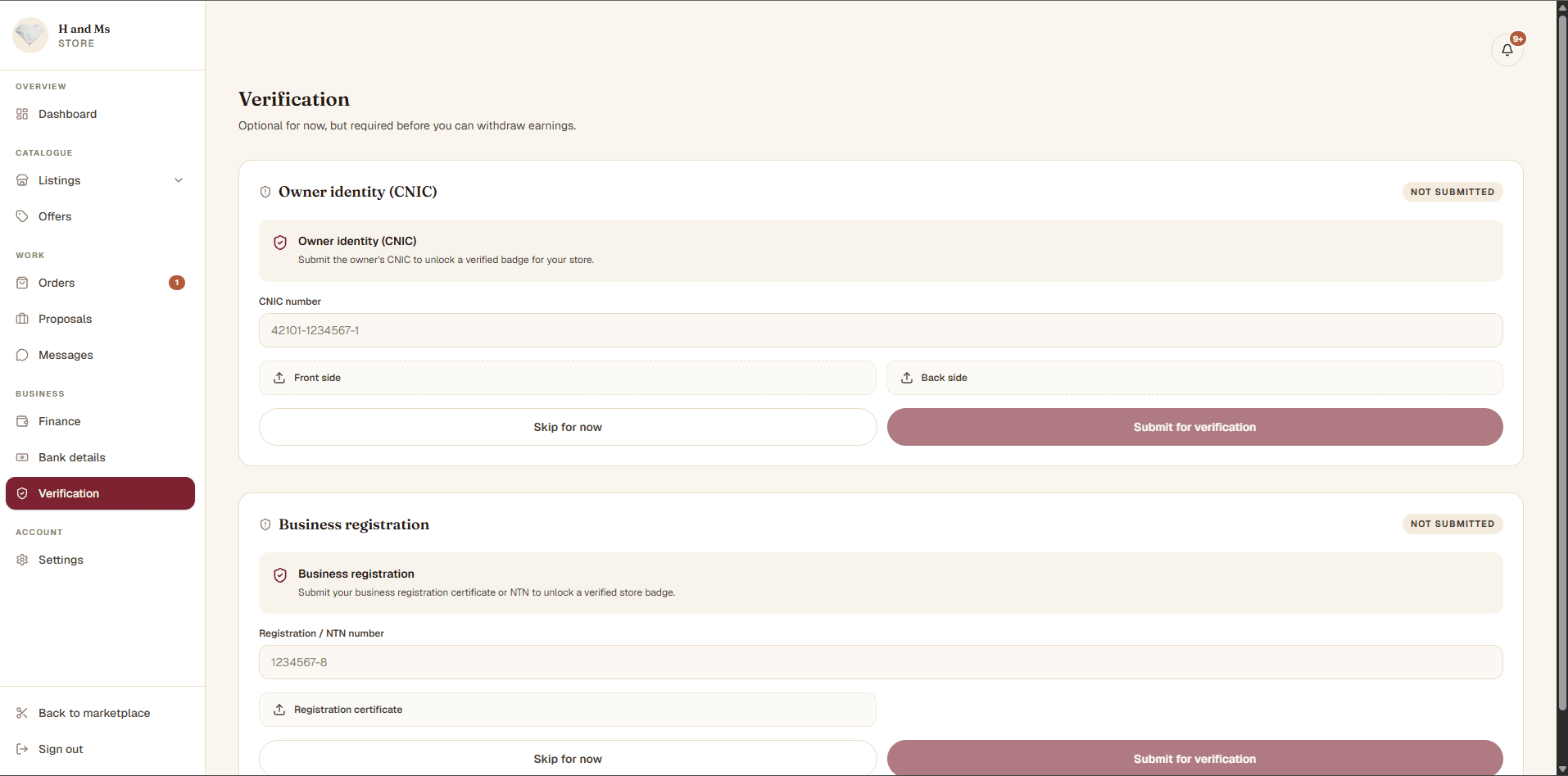Screen dimensions: 1568x776
Task: Upload the Registration certificate file
Action: click(x=568, y=710)
